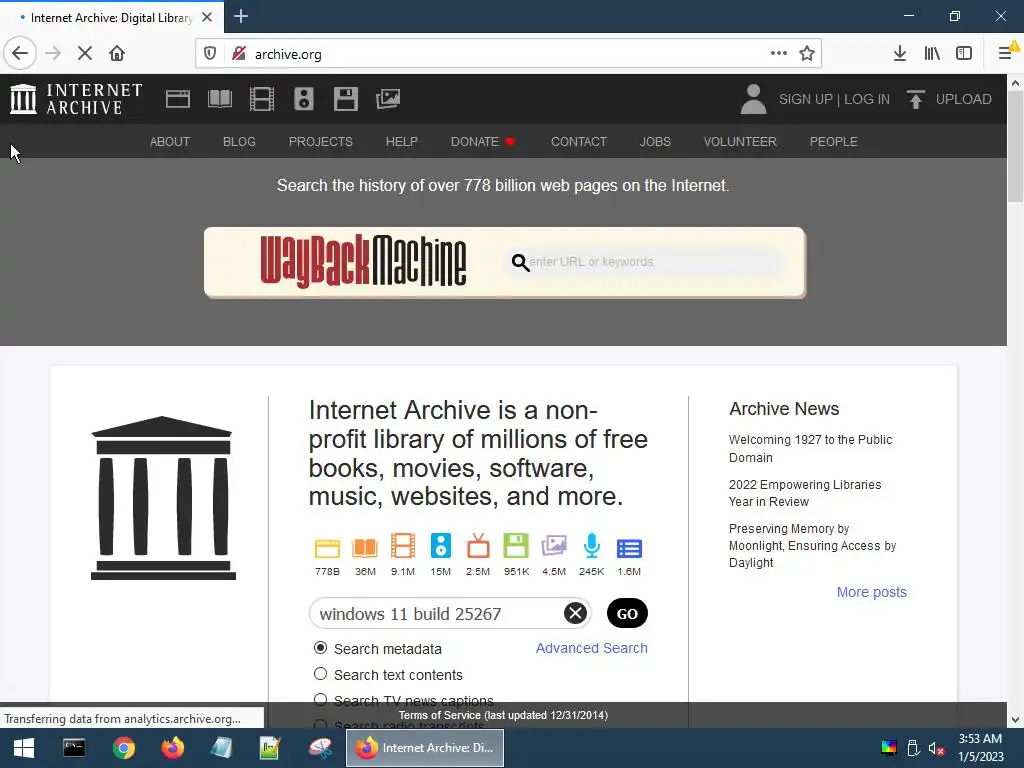The width and height of the screenshot is (1024, 768).
Task: Open Preserving Memory by Moonlight article
Action: click(812, 545)
